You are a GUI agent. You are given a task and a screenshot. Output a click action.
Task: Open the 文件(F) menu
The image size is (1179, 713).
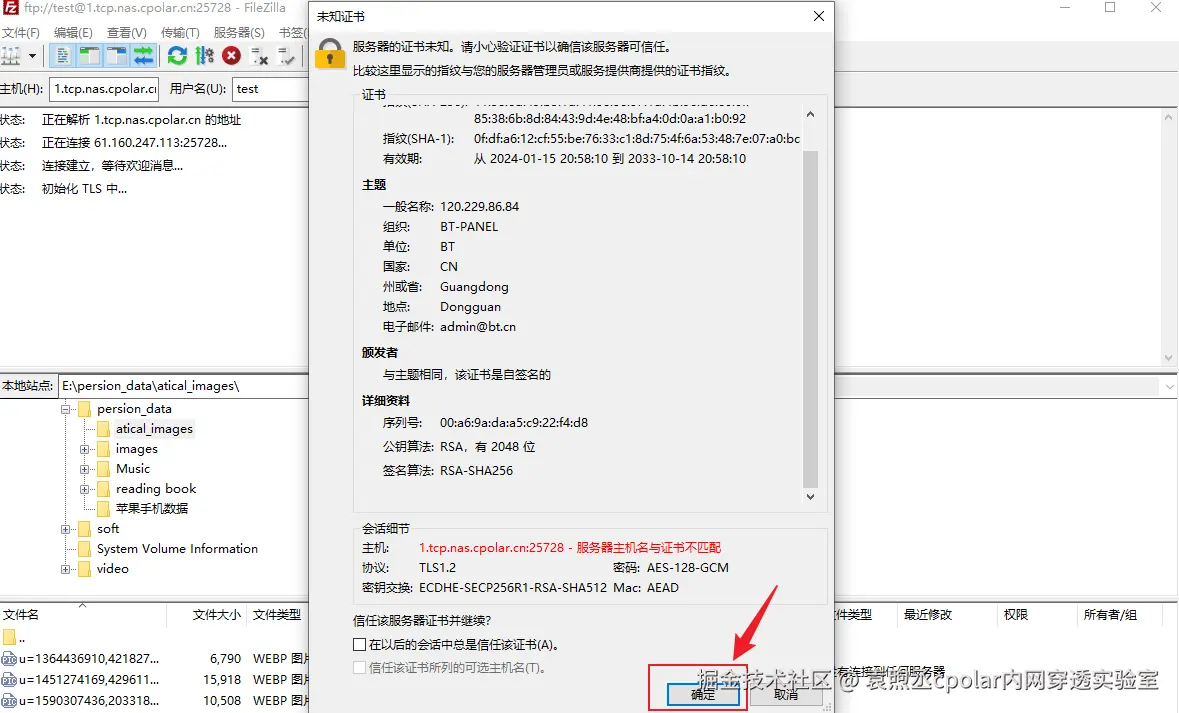point(21,32)
